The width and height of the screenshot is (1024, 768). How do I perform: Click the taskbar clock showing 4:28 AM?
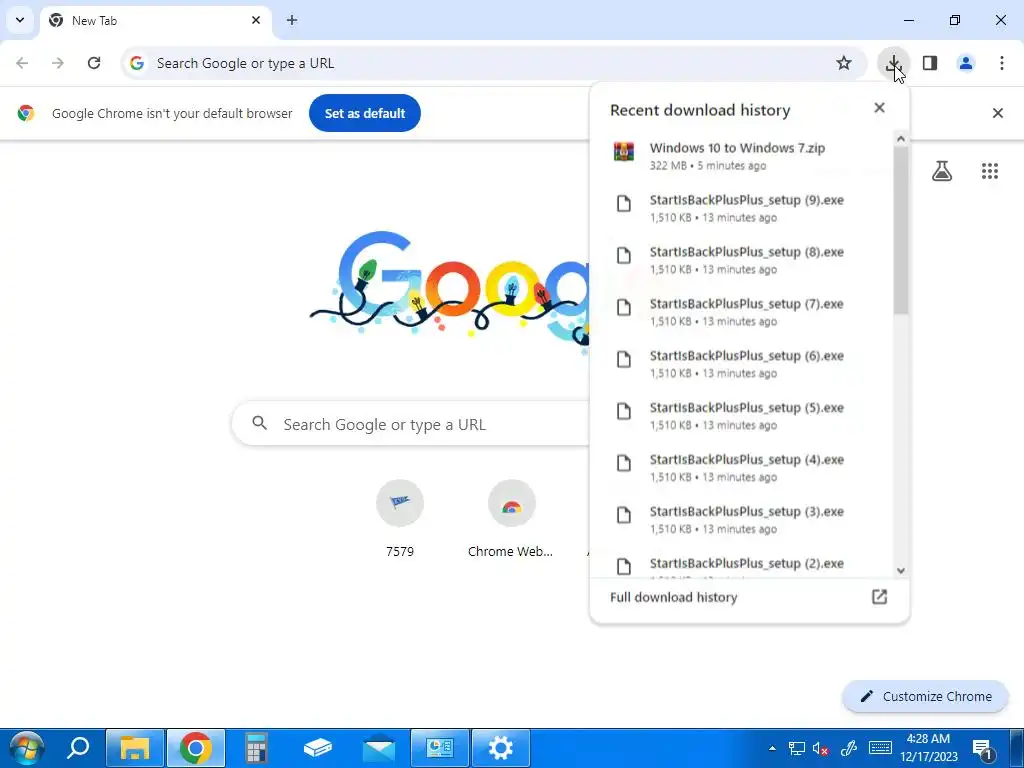tap(929, 748)
